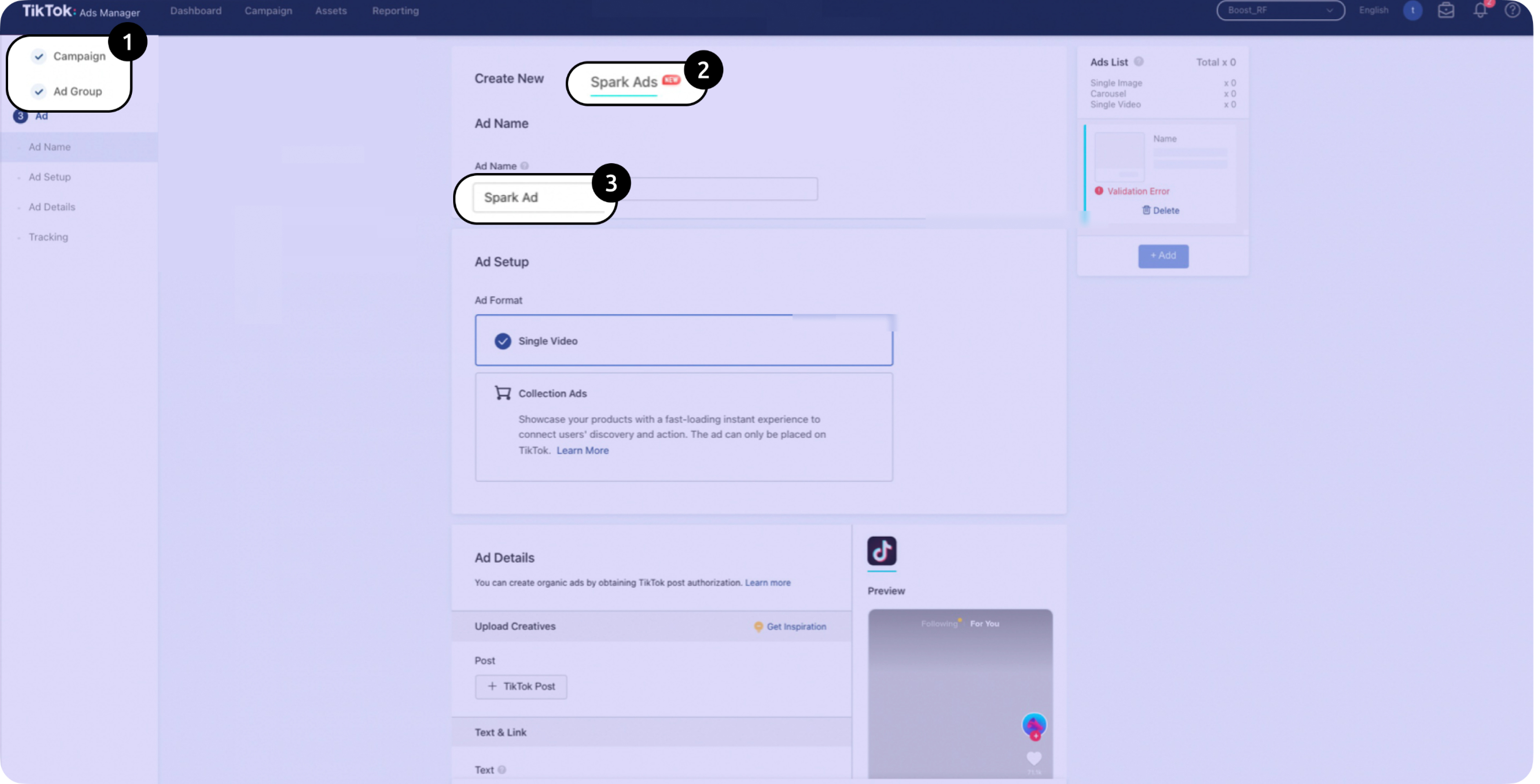Click the preview video thumbnail
Image resolution: width=1540 pixels, height=784 pixels.
coord(959,693)
